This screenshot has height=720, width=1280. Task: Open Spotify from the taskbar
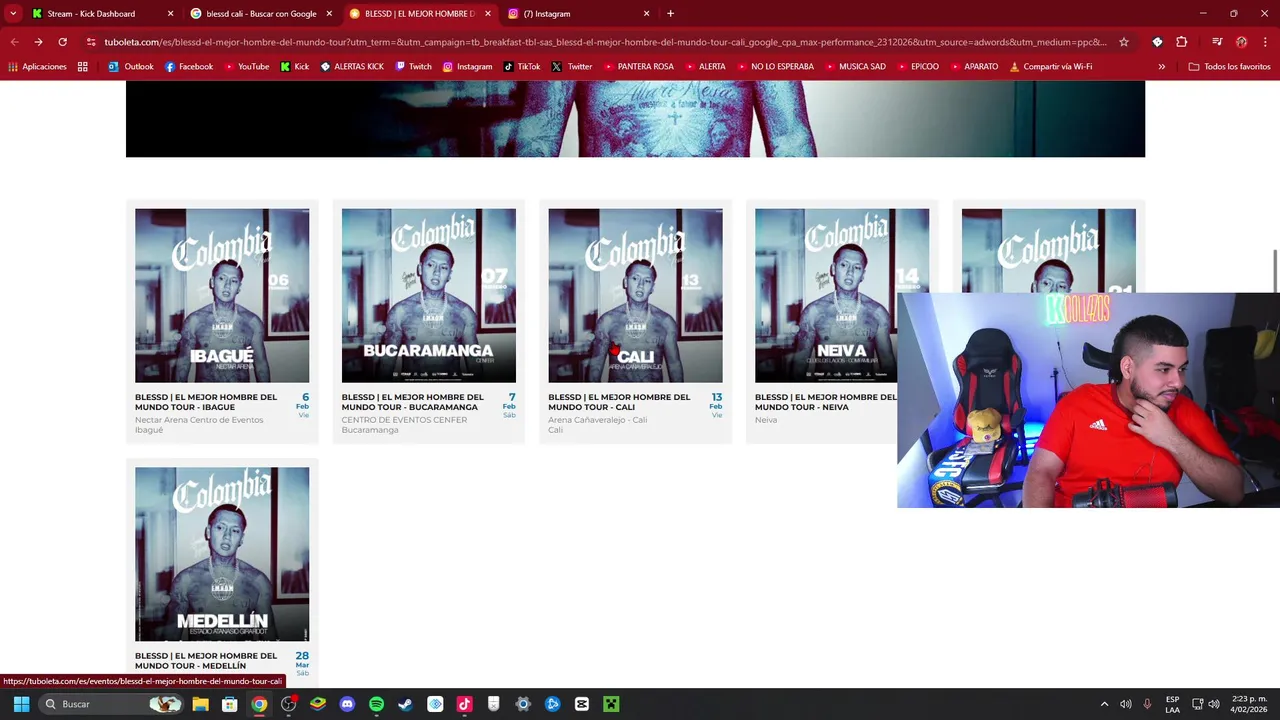[376, 704]
